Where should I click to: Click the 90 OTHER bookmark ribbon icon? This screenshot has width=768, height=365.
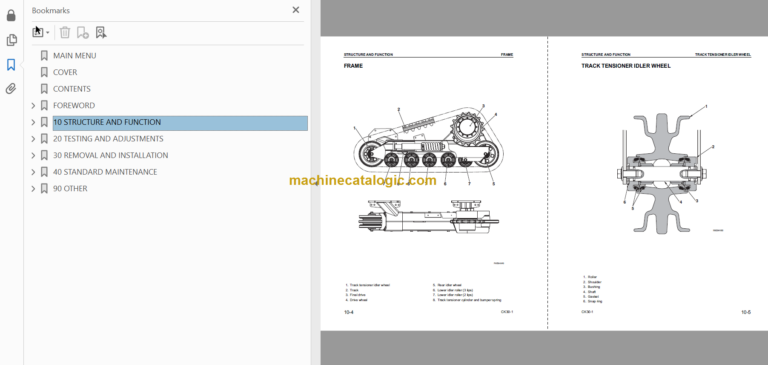(44, 189)
